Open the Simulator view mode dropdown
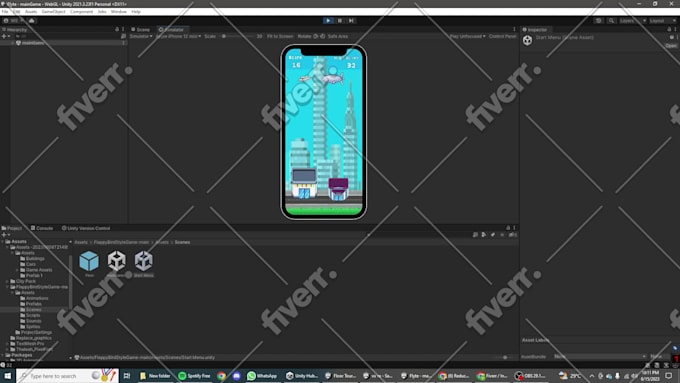The height and width of the screenshot is (383, 680). 141,36
